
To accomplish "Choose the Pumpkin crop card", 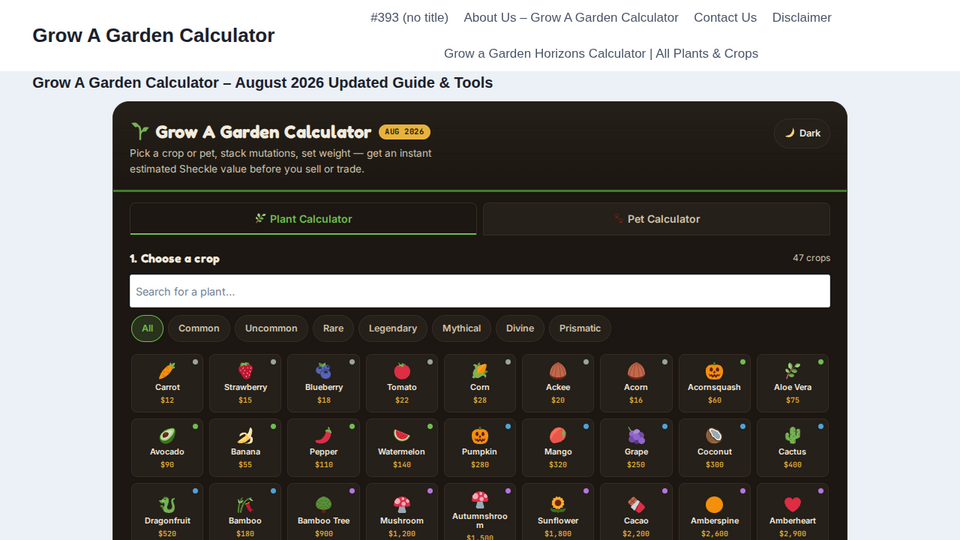I will pos(480,448).
